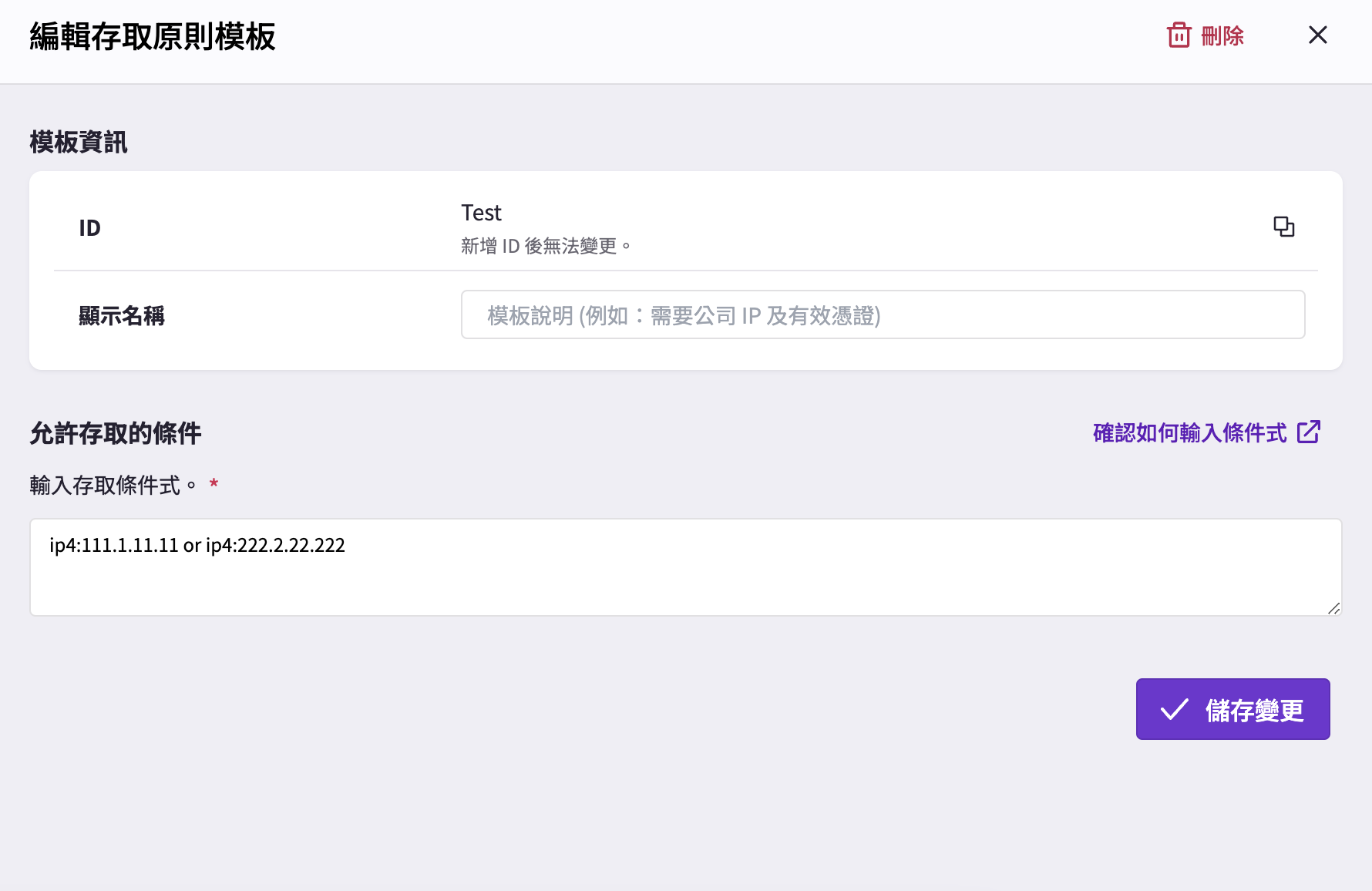Grab the textarea resize handle
The image size is (1372, 891).
coord(1333,608)
